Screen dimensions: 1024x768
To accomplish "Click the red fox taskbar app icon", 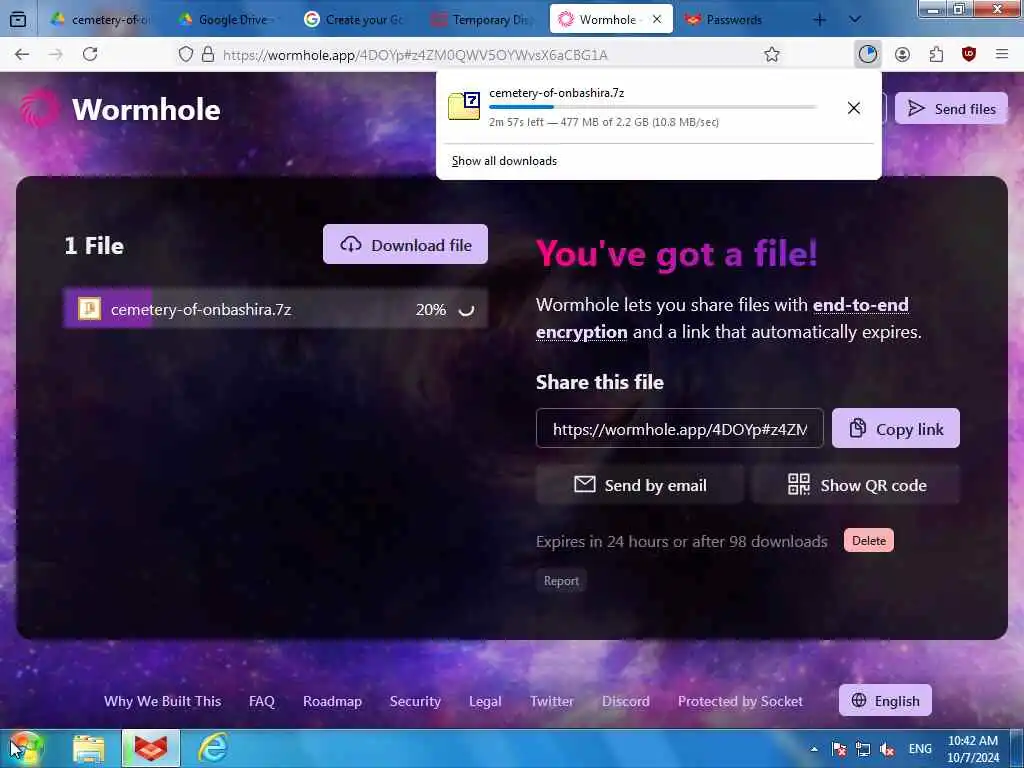I will [151, 748].
